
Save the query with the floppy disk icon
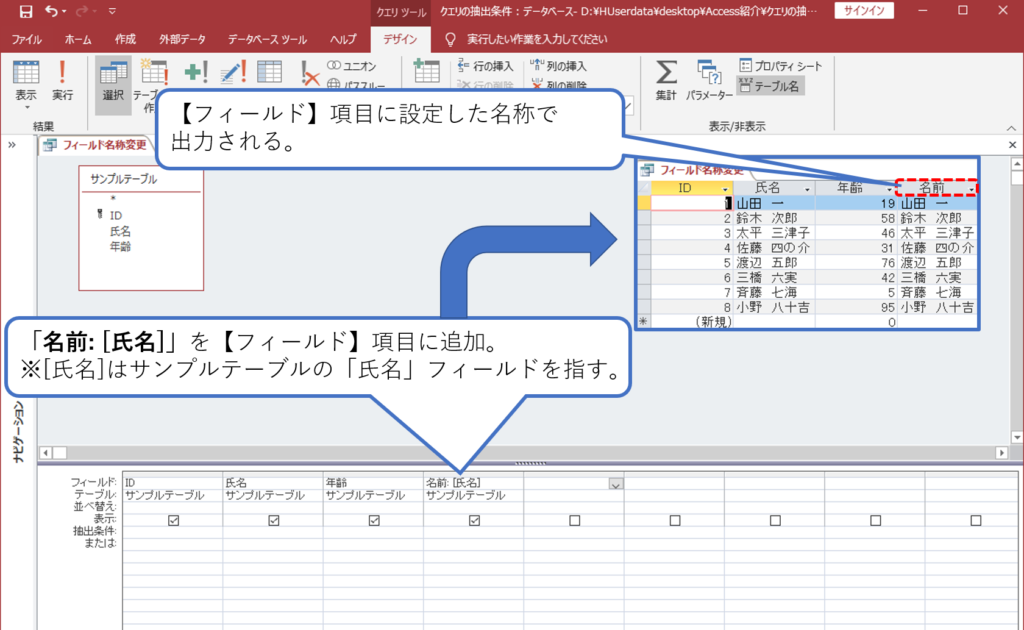click(25, 11)
